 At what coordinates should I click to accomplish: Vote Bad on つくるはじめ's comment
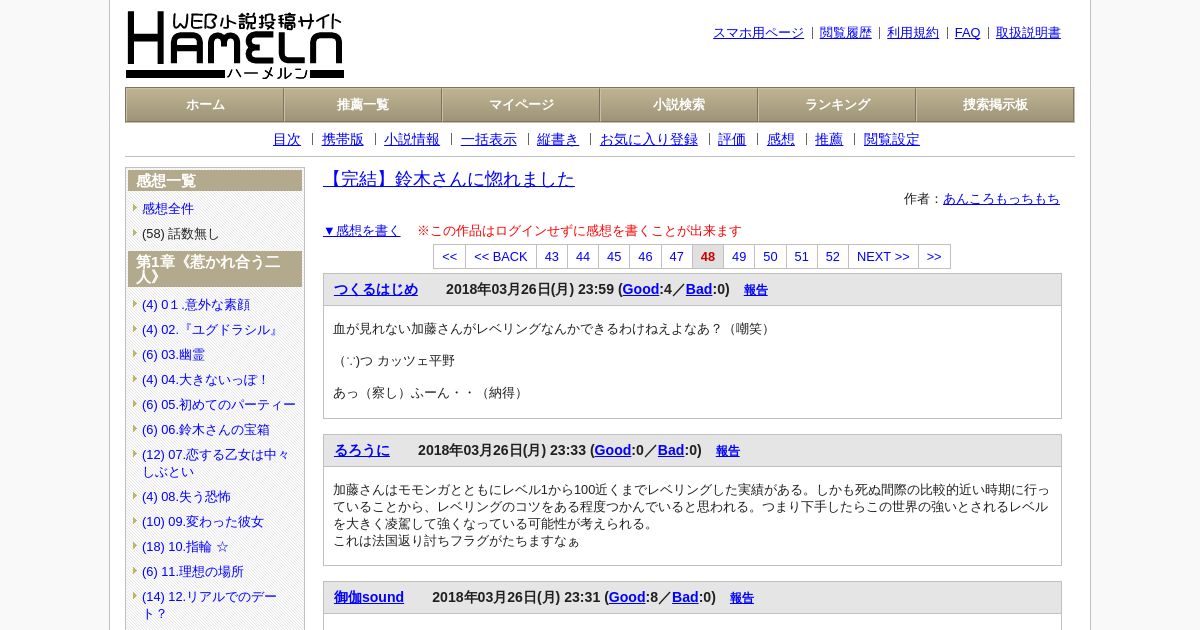pos(699,290)
